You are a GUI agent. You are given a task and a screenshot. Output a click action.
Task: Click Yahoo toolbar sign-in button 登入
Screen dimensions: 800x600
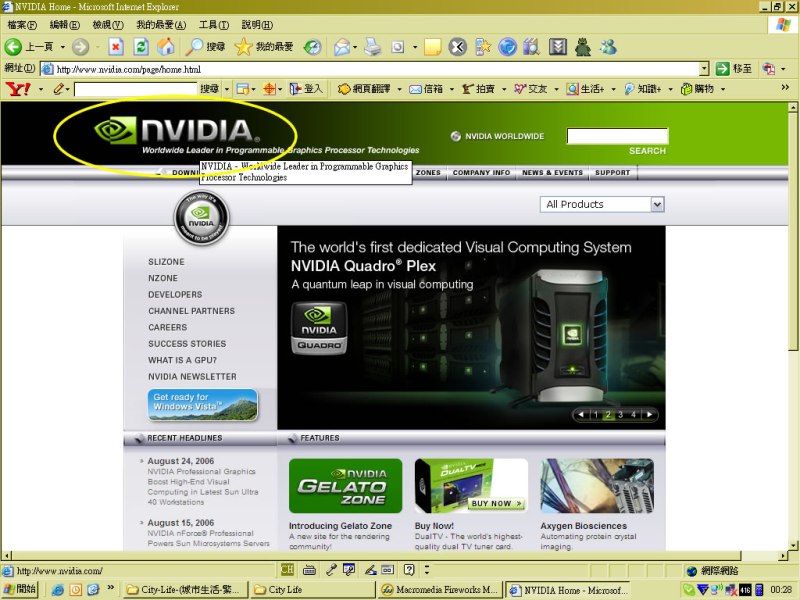coord(307,89)
